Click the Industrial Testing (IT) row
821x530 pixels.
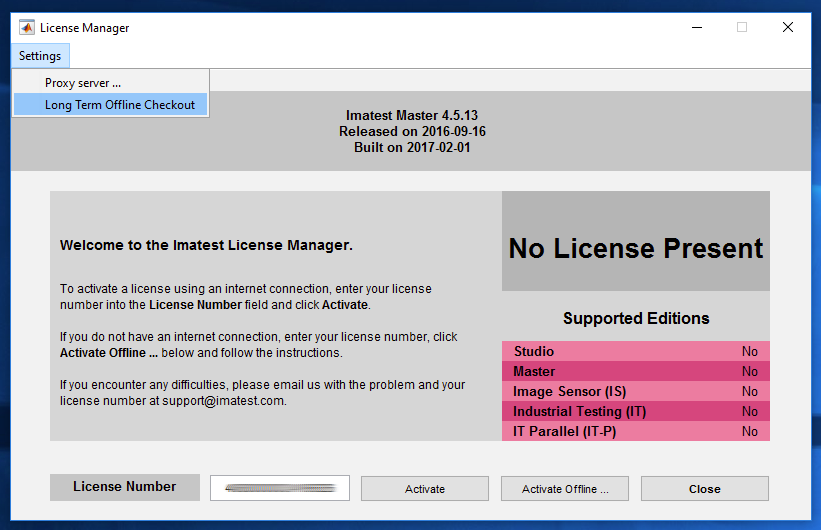636,411
